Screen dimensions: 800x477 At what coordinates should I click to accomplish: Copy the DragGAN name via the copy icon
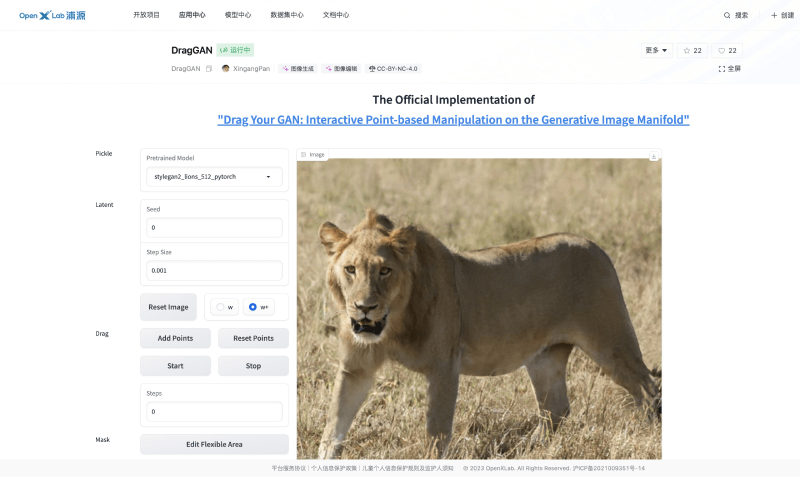209,69
